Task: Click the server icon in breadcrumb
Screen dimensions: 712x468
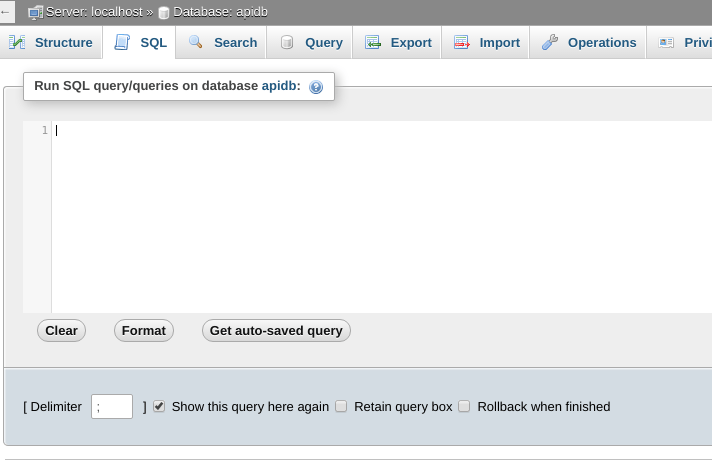Action: click(35, 12)
